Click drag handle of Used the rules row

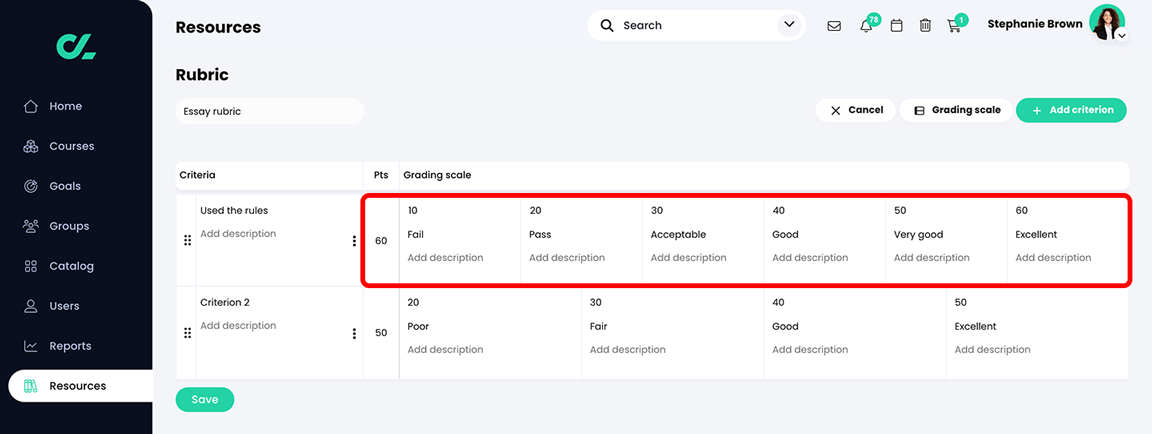(x=187, y=241)
